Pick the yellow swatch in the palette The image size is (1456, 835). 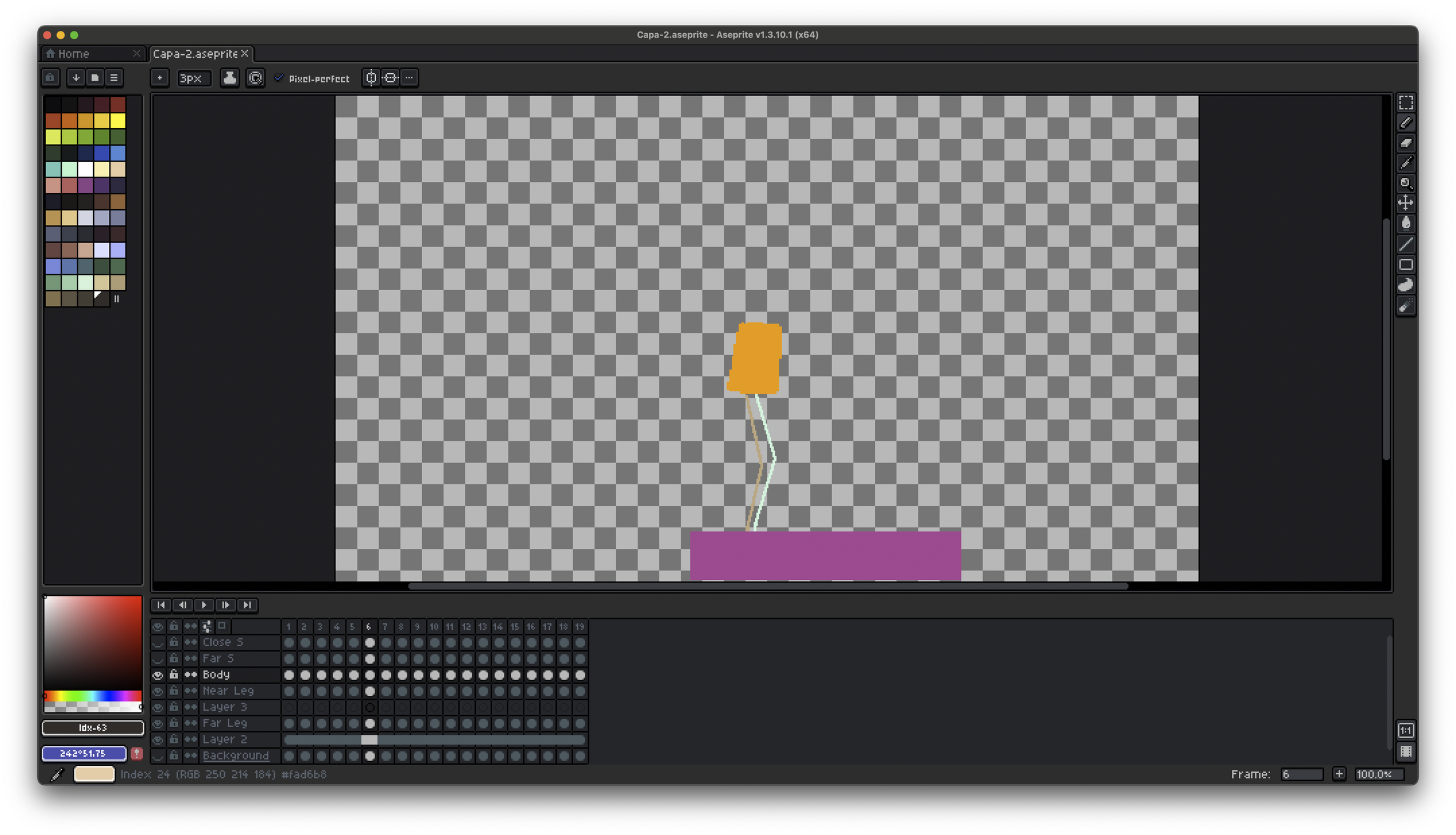click(x=118, y=121)
